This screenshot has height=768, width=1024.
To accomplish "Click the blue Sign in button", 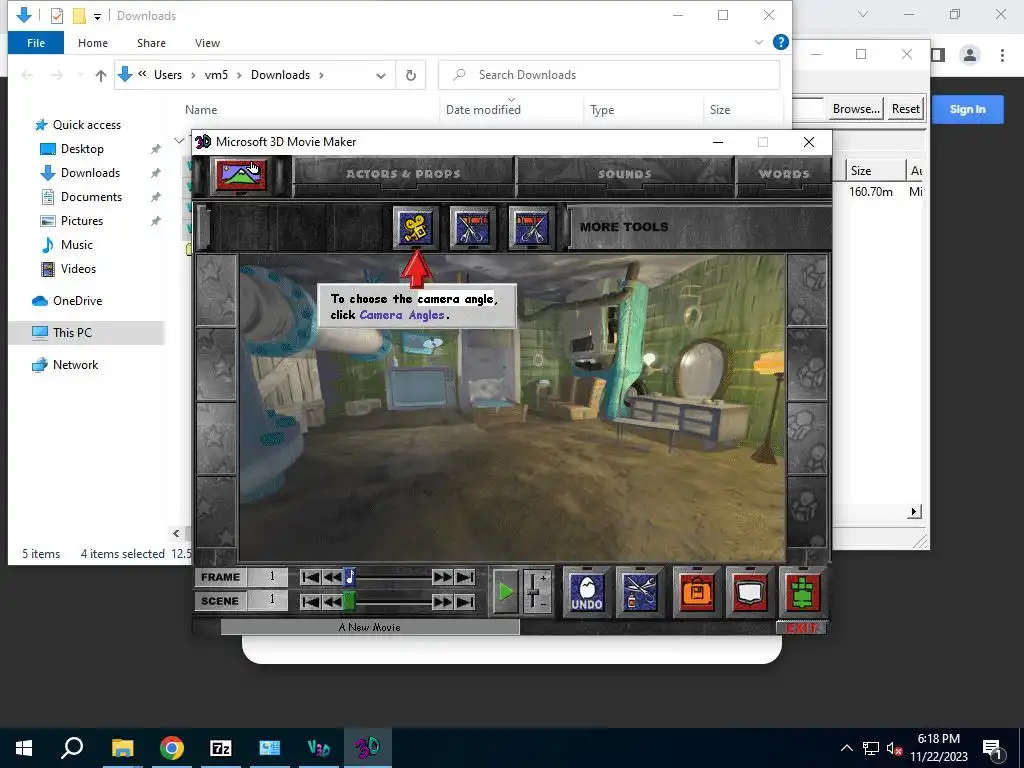I will tap(967, 109).
